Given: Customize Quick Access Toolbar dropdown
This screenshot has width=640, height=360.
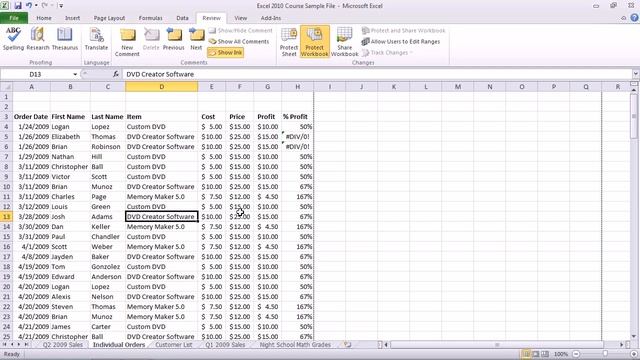Looking at the screenshot, I should click(61, 6).
